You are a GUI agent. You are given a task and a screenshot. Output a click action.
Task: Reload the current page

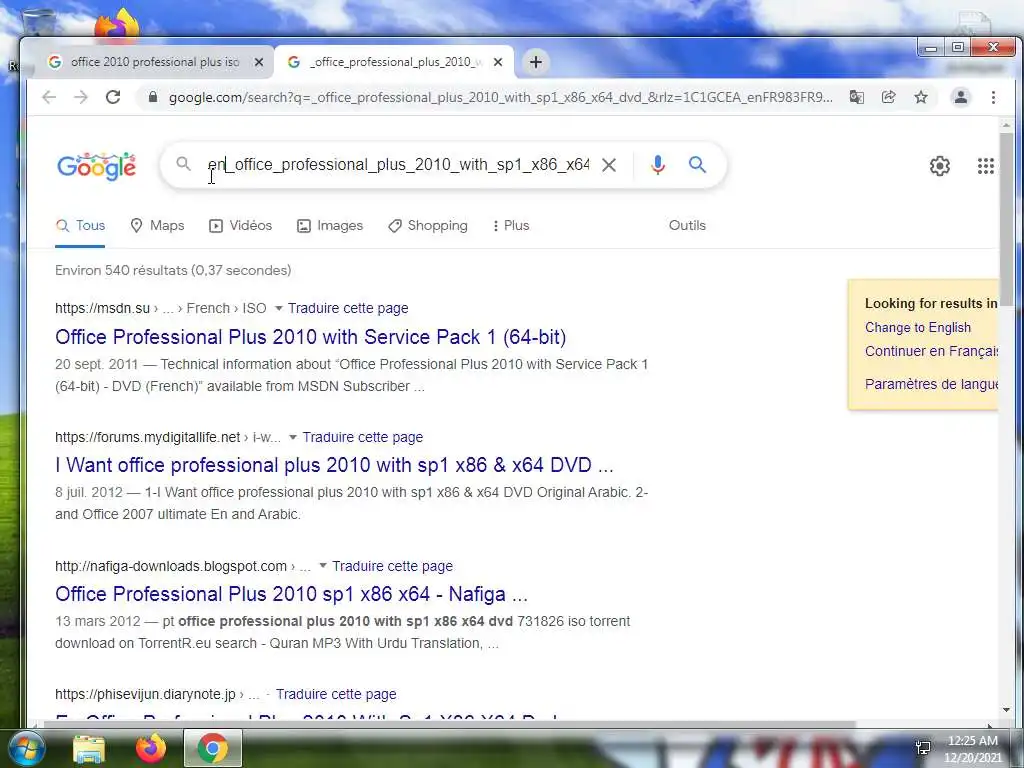[x=113, y=97]
